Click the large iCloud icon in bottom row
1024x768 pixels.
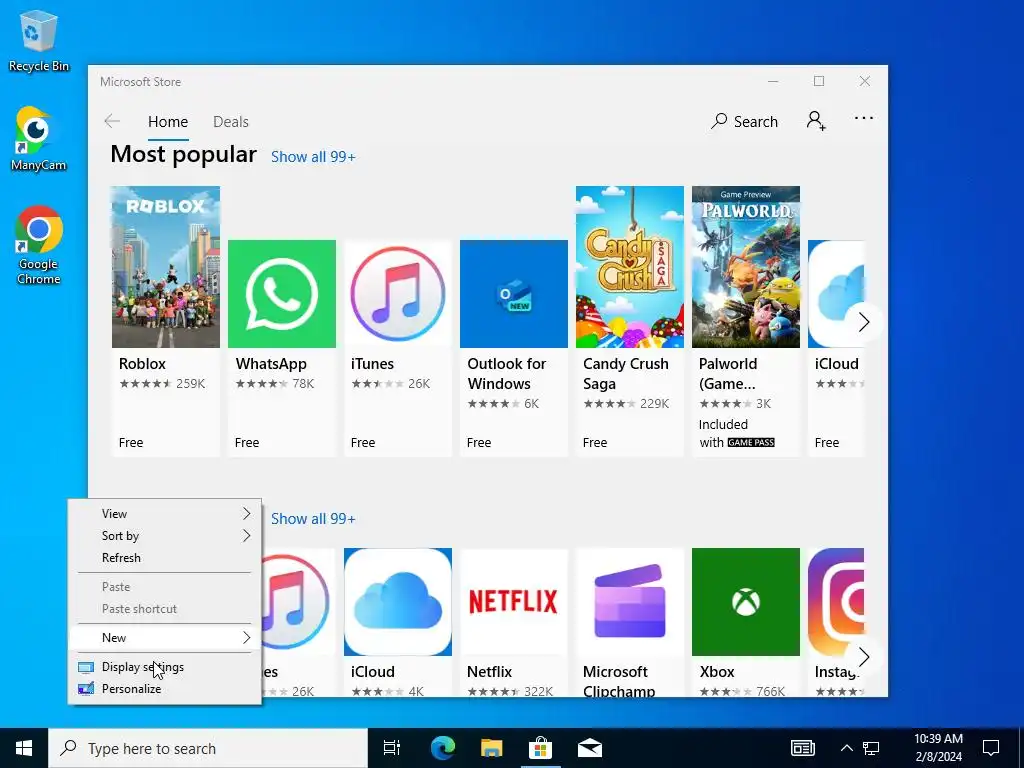coord(398,601)
